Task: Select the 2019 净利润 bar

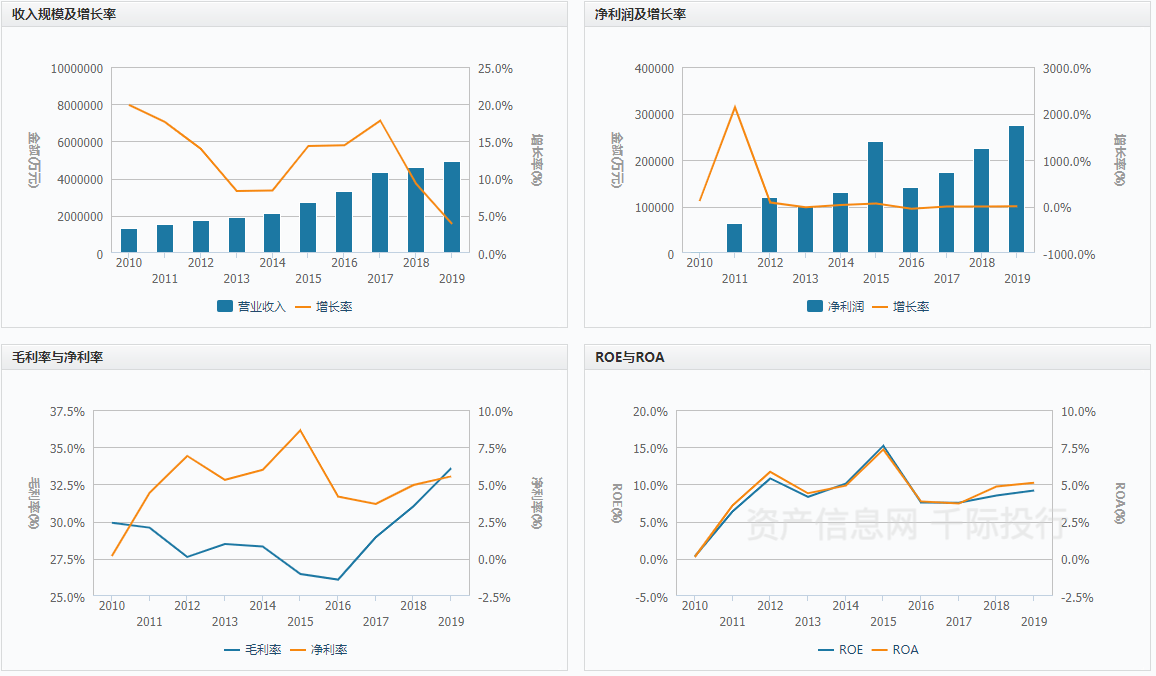Action: [x=1016, y=189]
